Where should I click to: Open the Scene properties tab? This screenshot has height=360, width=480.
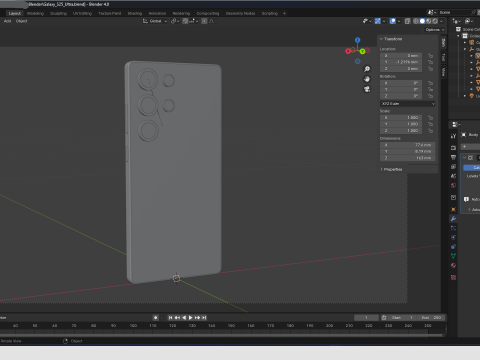(453, 176)
